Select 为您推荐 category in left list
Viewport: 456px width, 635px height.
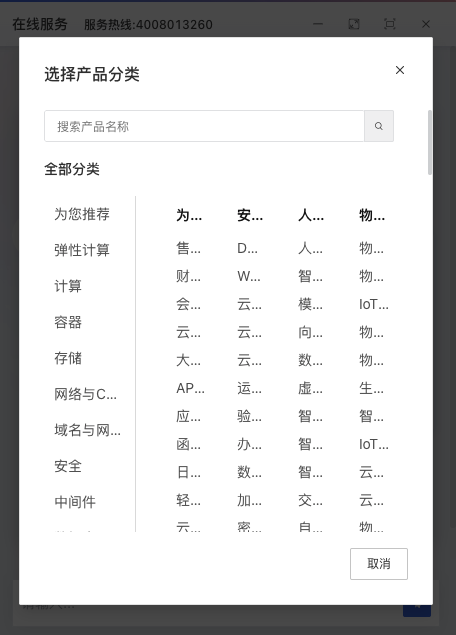coord(82,214)
